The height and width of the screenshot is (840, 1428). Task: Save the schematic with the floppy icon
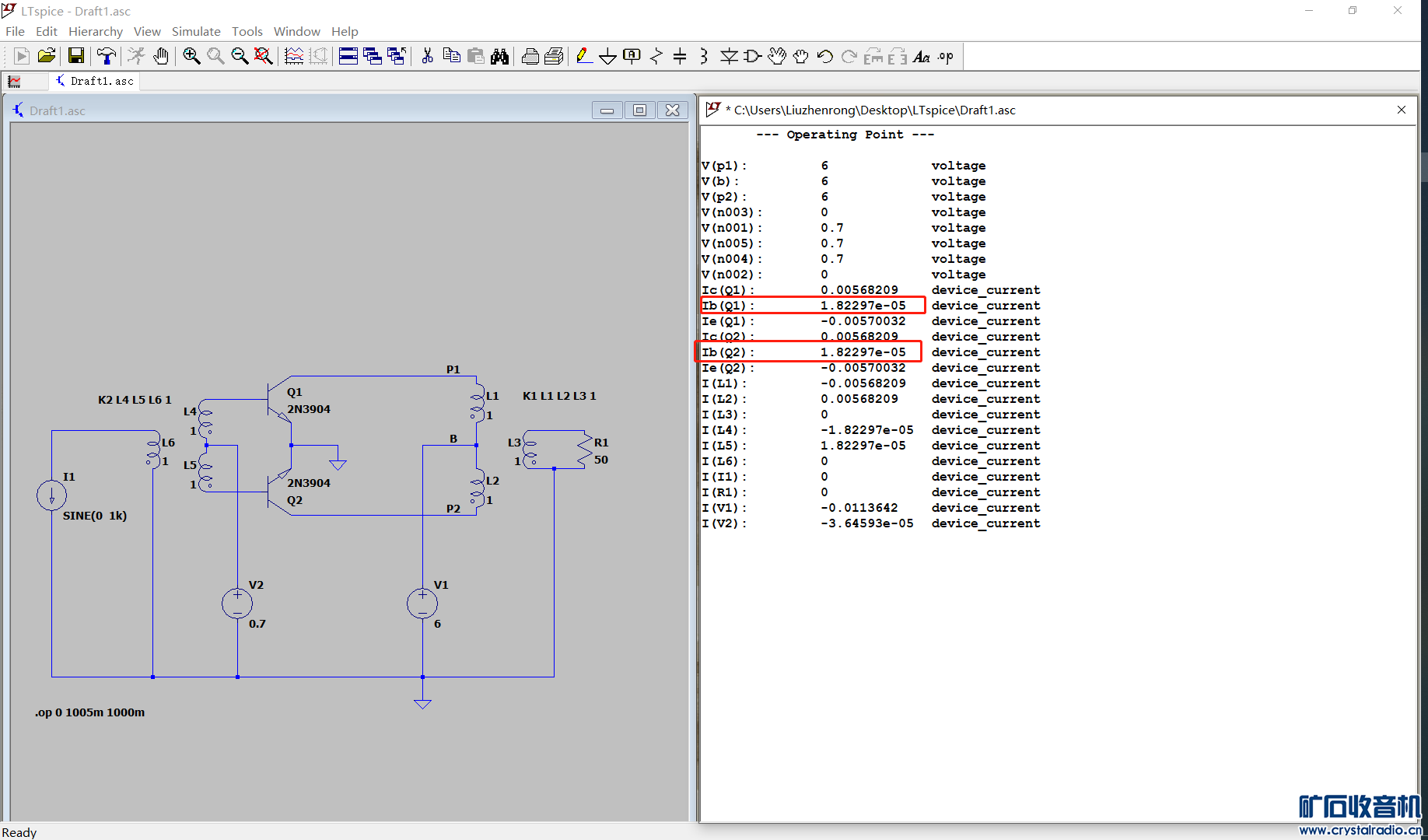[75, 56]
